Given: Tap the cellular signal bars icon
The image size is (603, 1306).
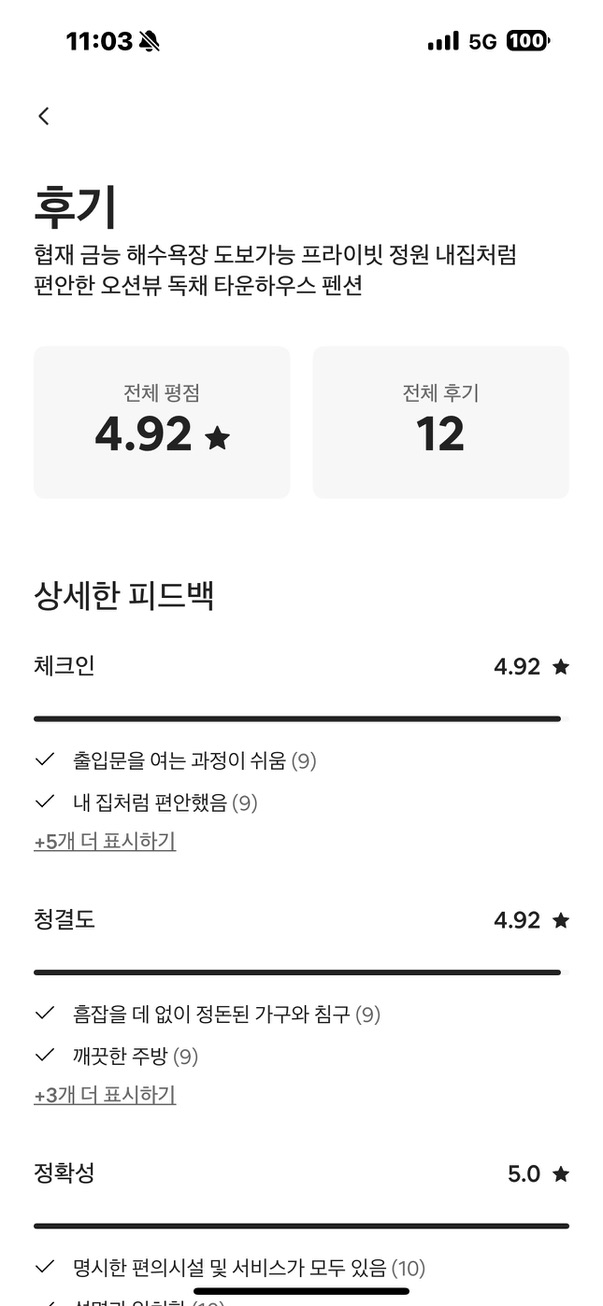Looking at the screenshot, I should click(x=443, y=41).
